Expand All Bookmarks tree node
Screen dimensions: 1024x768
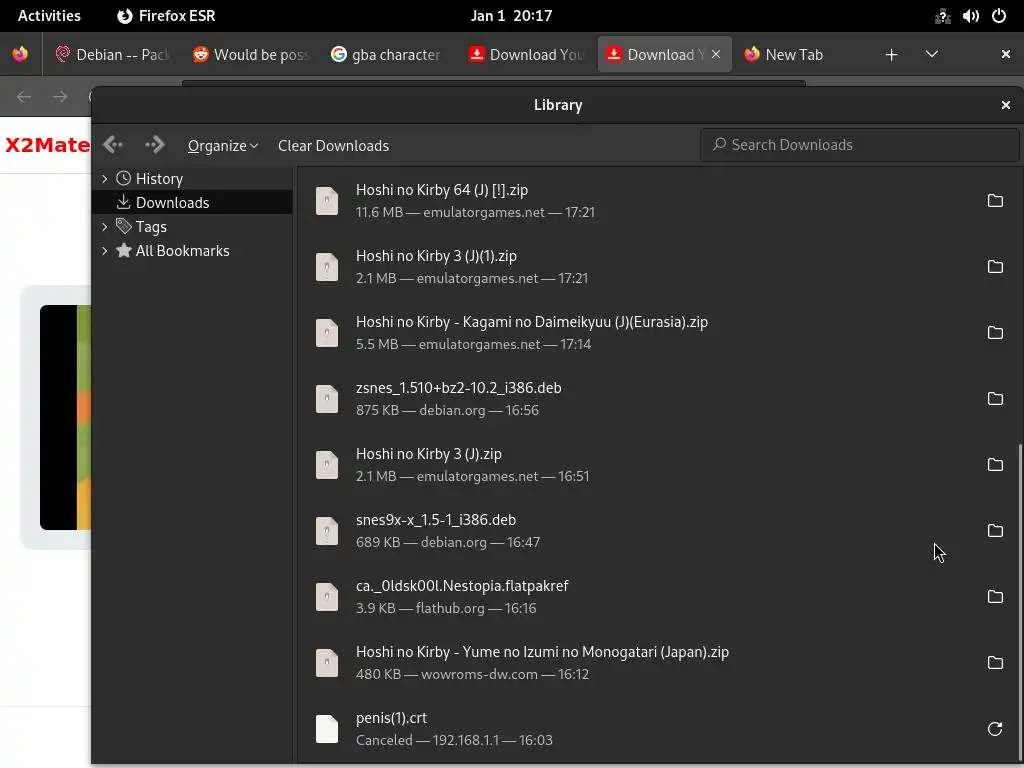click(104, 251)
